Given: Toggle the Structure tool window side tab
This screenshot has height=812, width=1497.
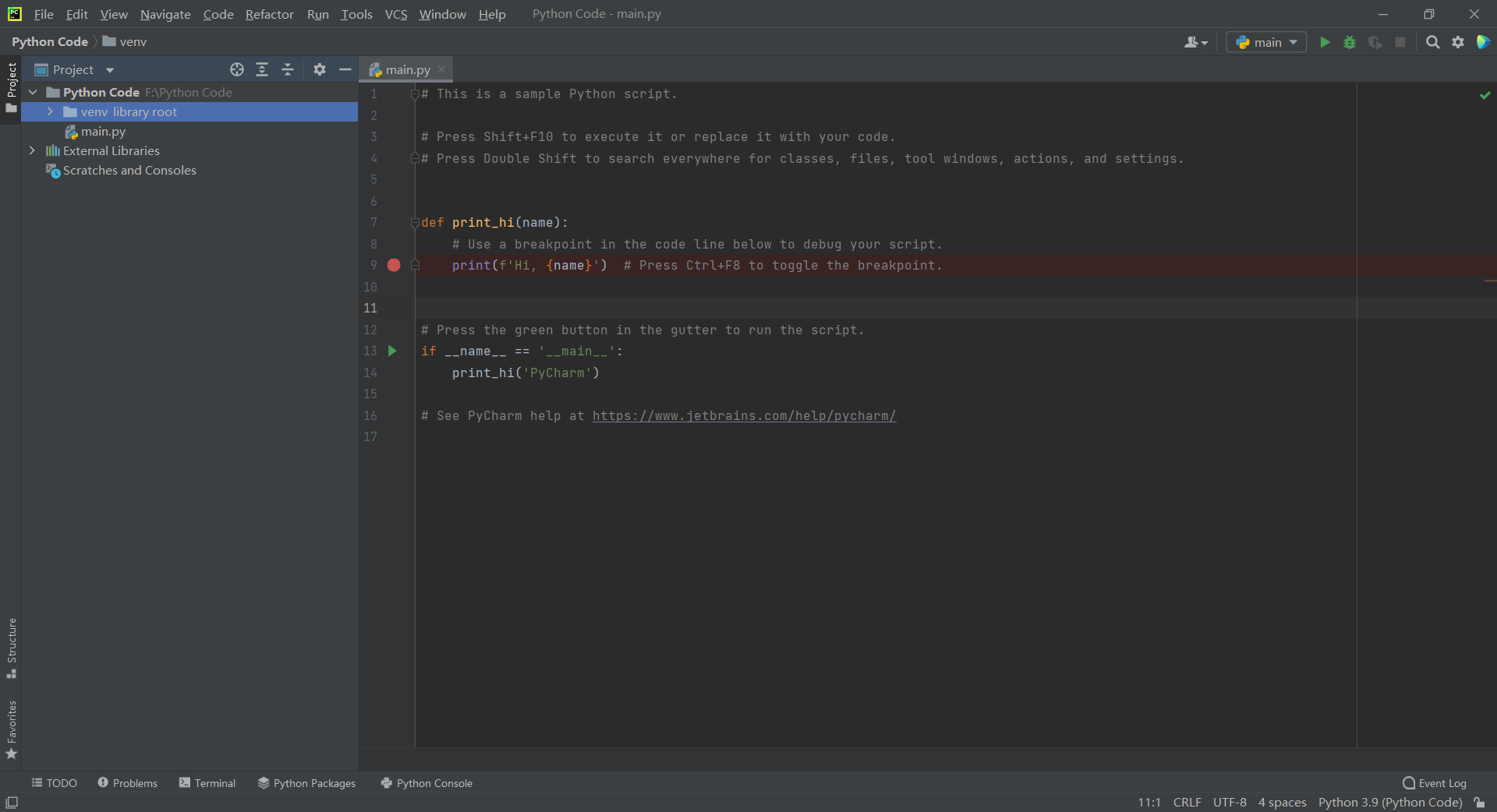Looking at the screenshot, I should point(11,648).
